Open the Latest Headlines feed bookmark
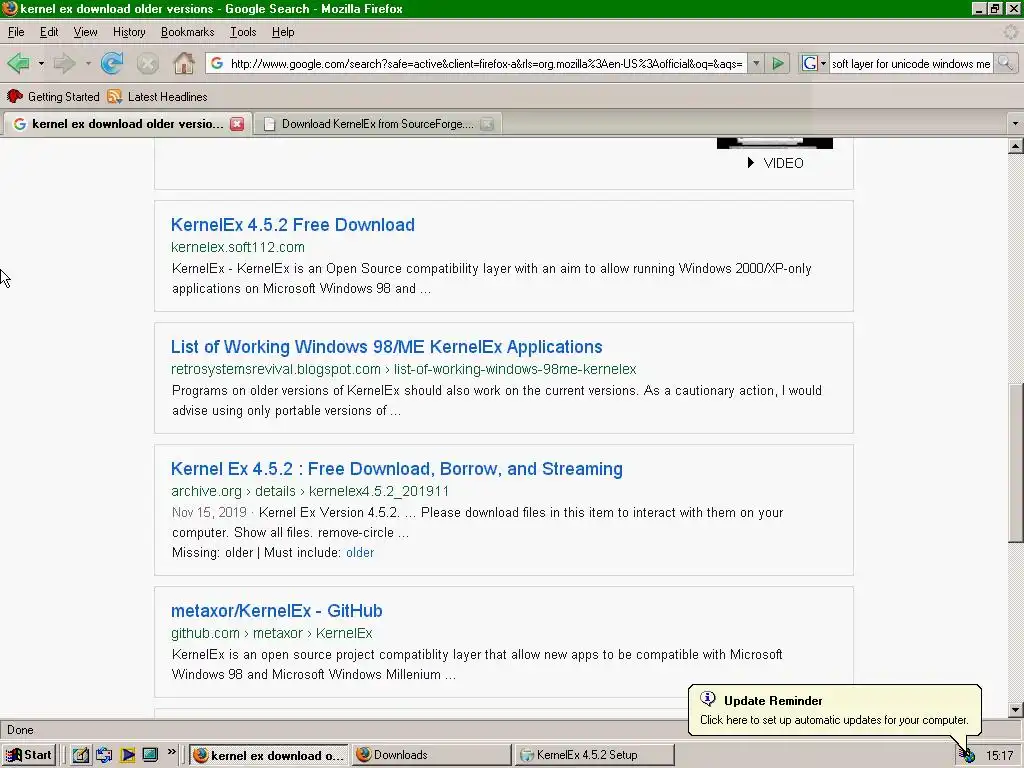The image size is (1024, 768). point(157,97)
